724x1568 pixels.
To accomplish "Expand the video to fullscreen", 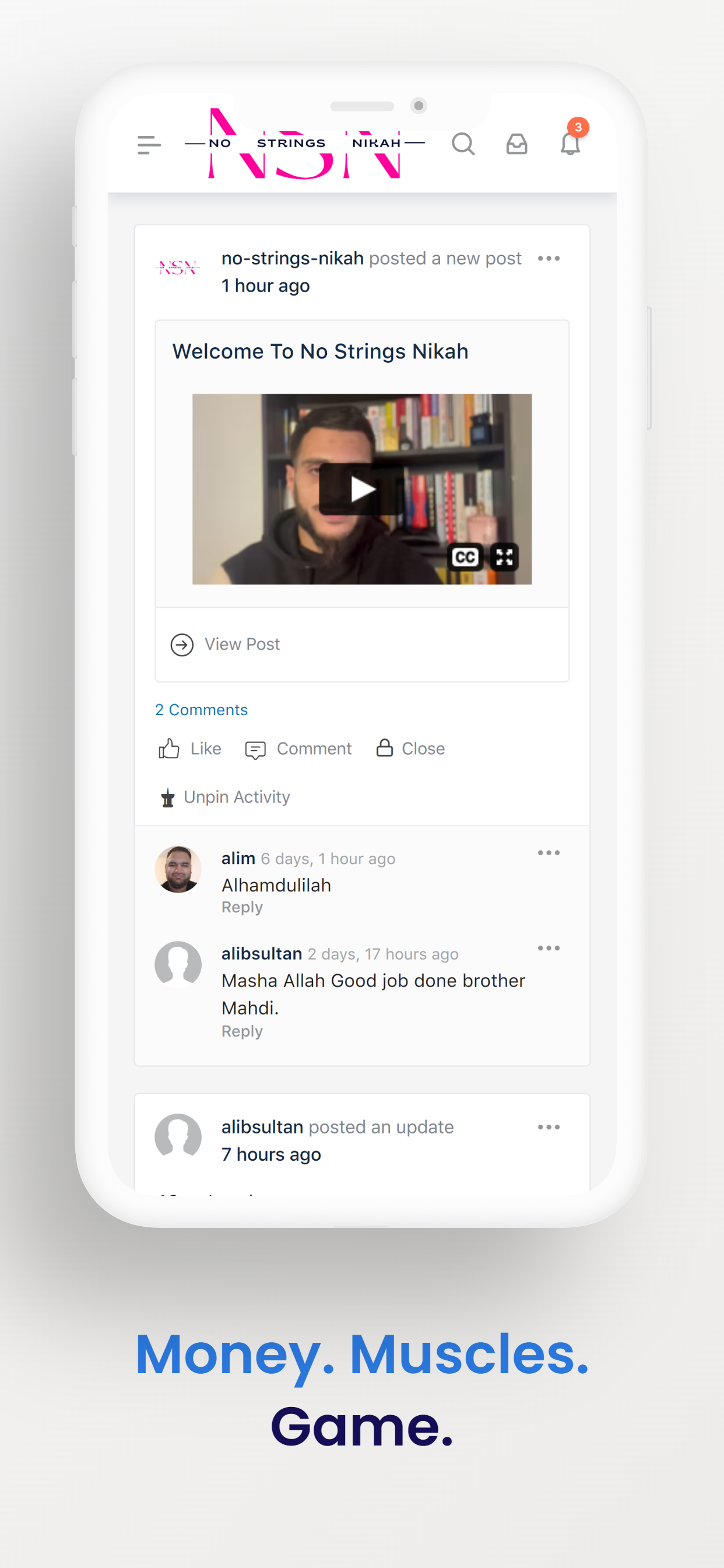I will 504,557.
